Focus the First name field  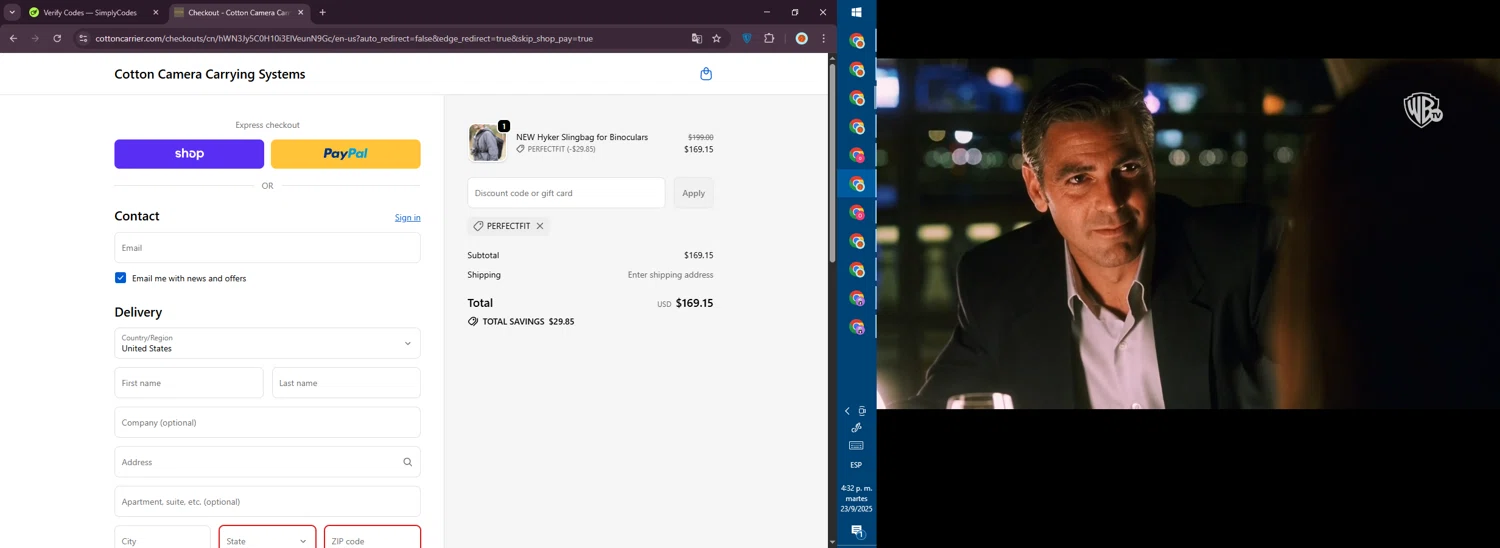point(189,383)
